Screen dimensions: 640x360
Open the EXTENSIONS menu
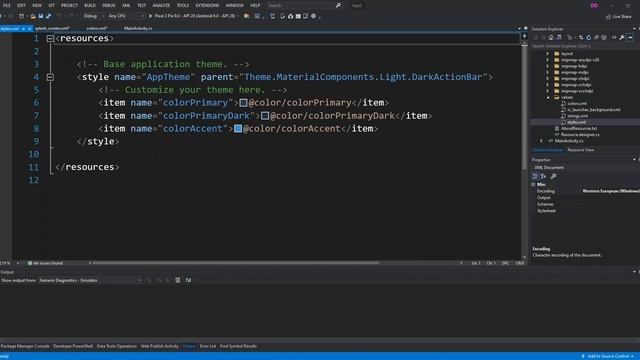207,5
